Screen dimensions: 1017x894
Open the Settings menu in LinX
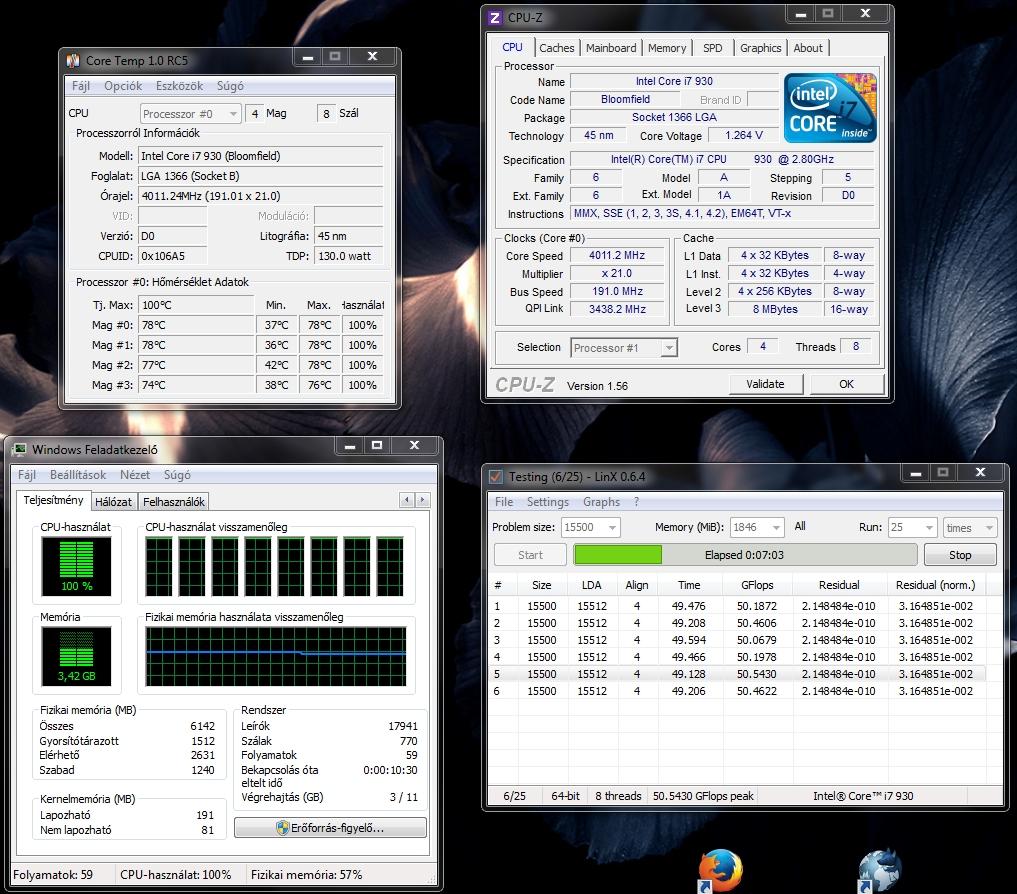point(547,502)
